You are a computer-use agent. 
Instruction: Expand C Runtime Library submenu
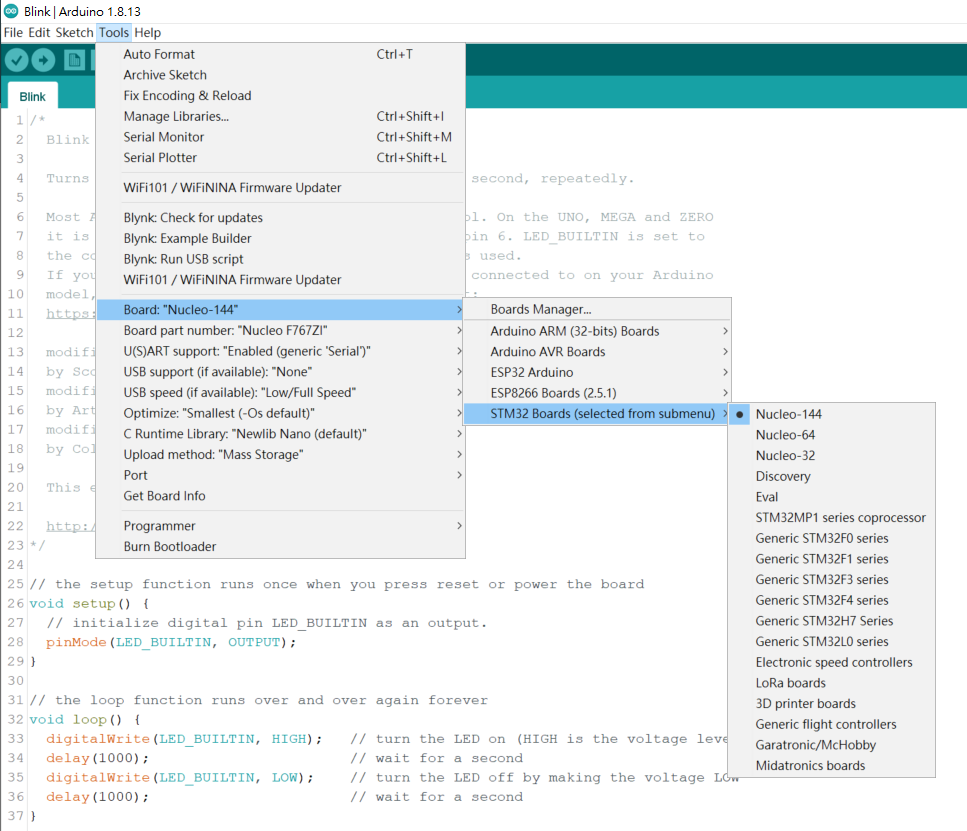pos(281,434)
